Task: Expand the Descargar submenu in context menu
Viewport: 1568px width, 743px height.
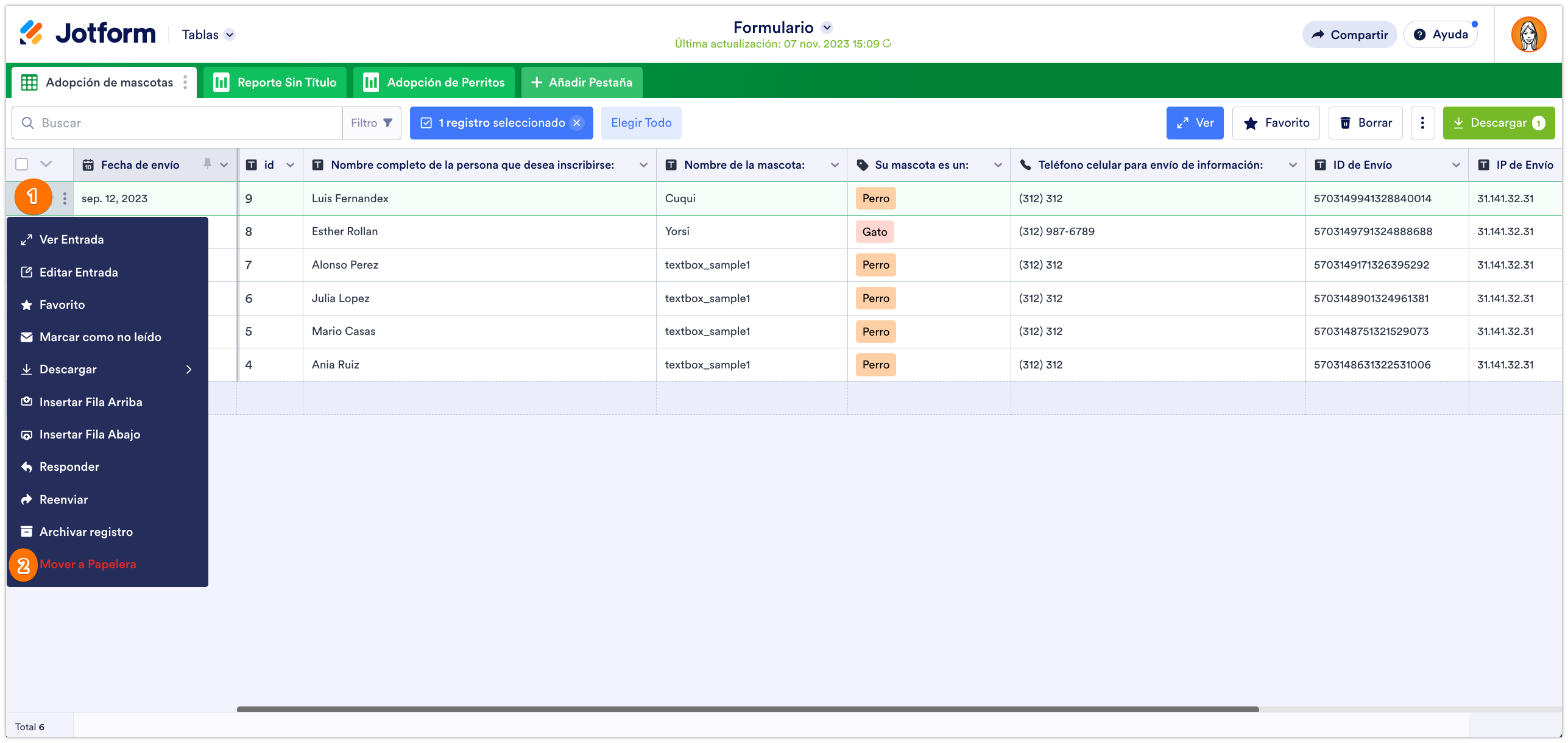Action: (189, 370)
